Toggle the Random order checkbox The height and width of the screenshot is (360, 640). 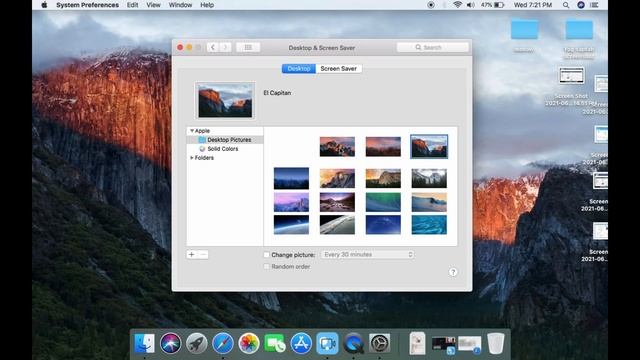tap(267, 267)
